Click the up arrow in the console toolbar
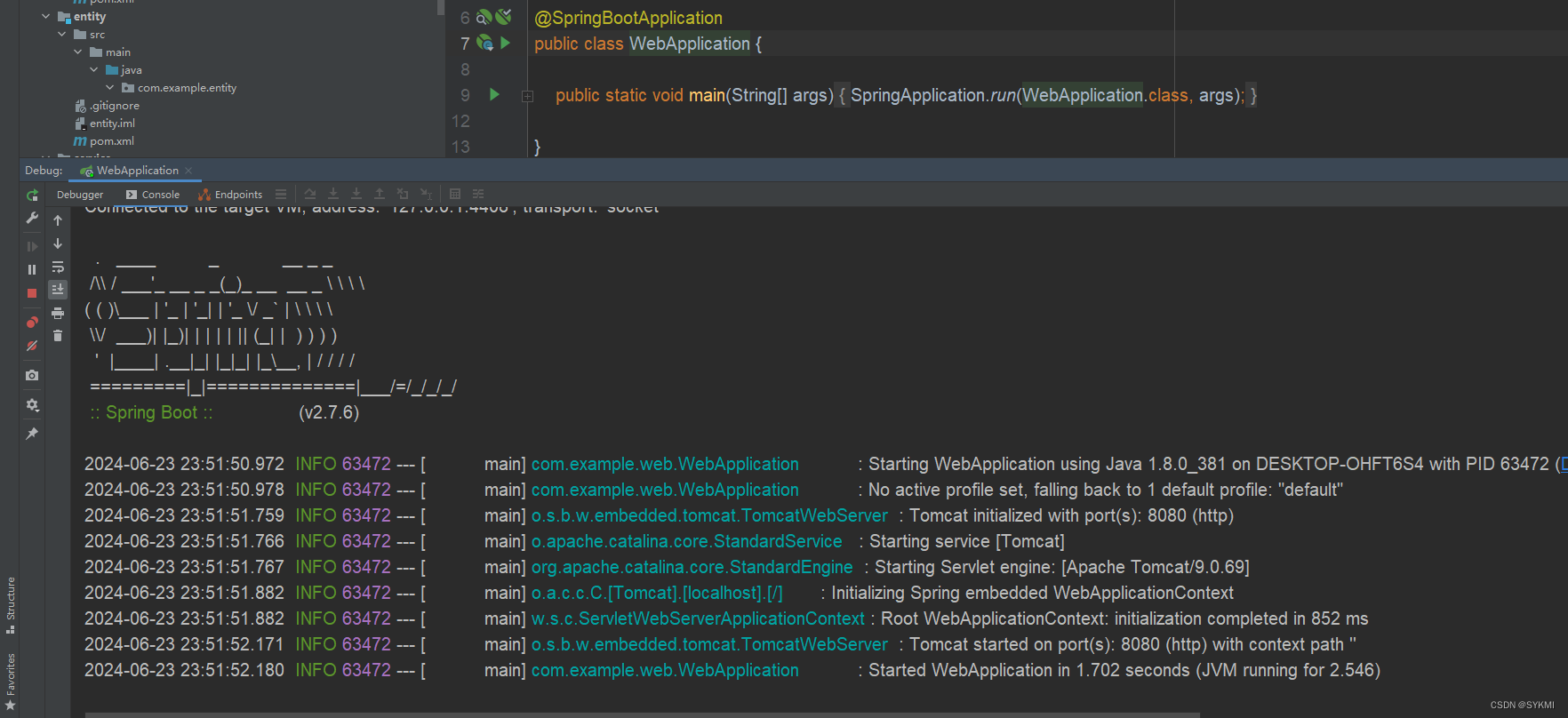 point(58,220)
